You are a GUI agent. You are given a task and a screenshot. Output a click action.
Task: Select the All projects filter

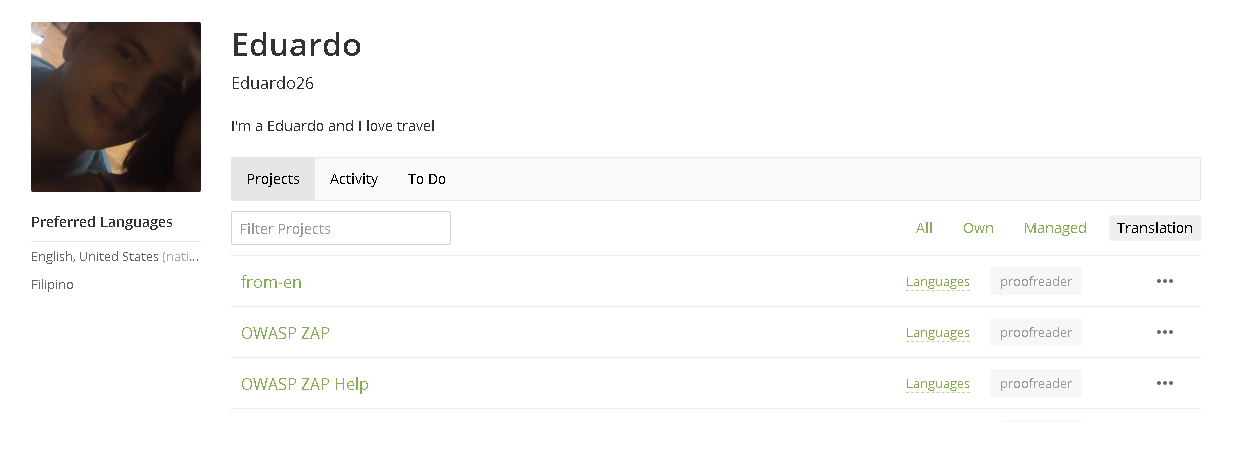(x=924, y=228)
